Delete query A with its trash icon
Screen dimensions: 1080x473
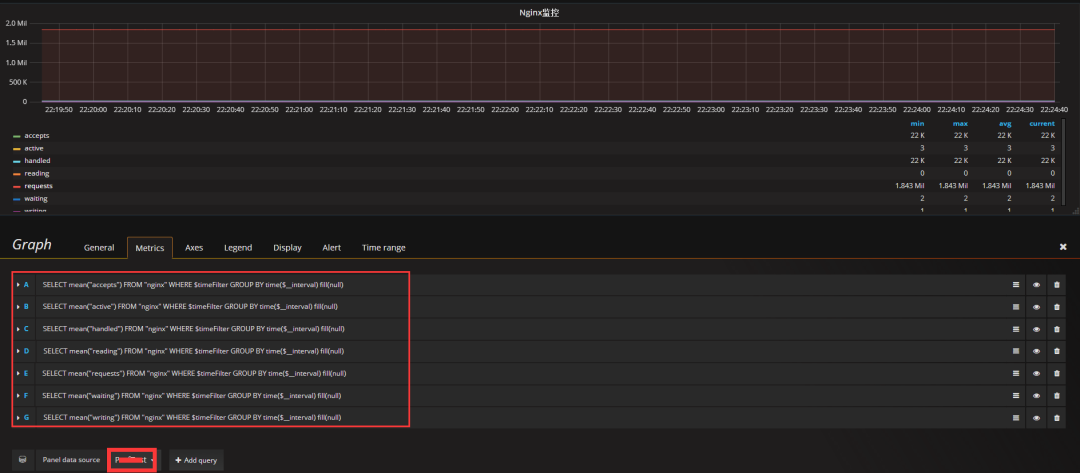tap(1057, 284)
